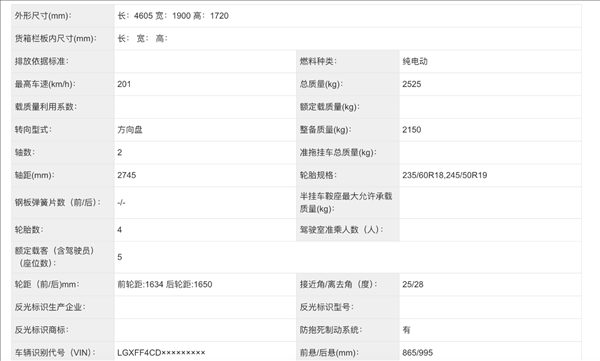The height and width of the screenshot is (361, 600).
Task: Click the approach/departure angle value 25/28
Action: tap(413, 284)
